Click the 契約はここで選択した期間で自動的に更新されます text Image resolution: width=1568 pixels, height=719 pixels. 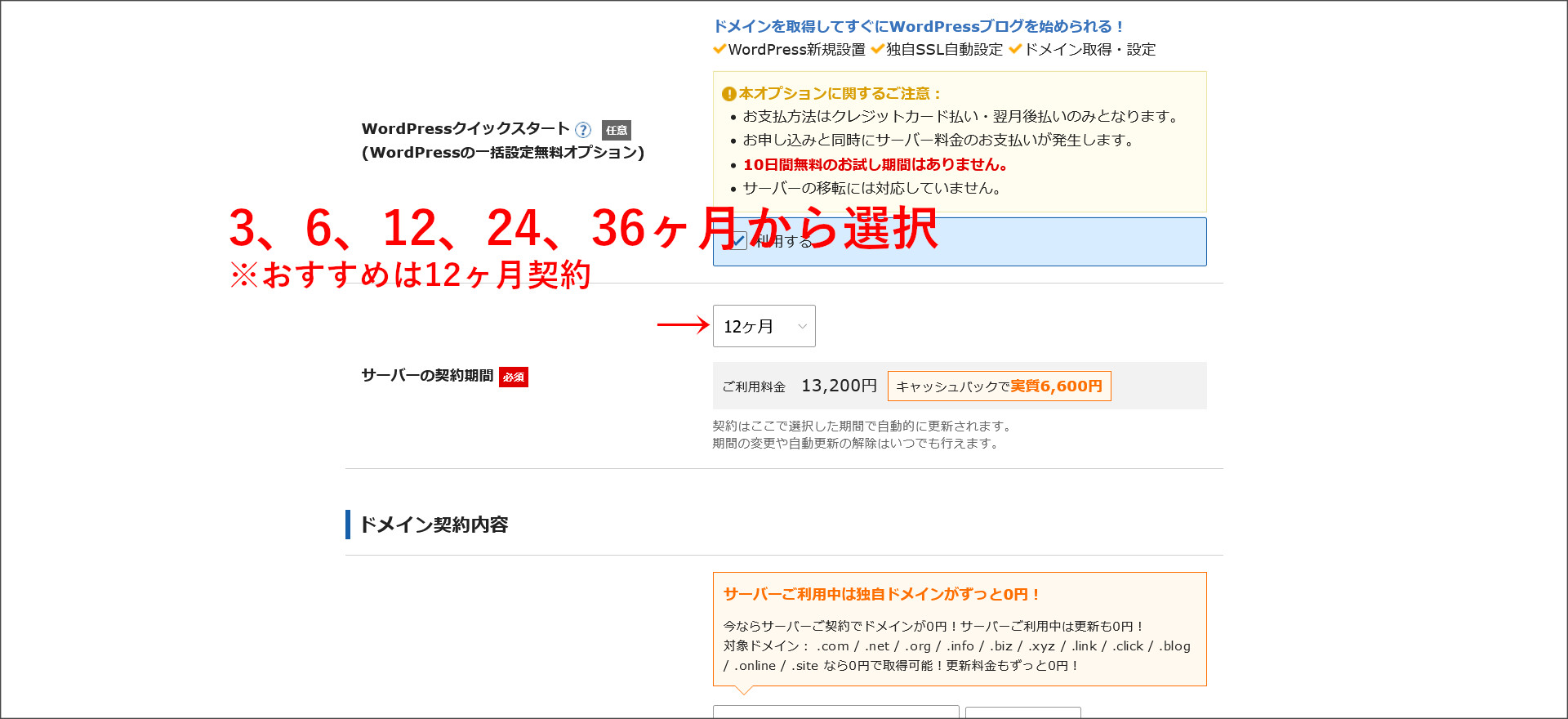click(863, 426)
